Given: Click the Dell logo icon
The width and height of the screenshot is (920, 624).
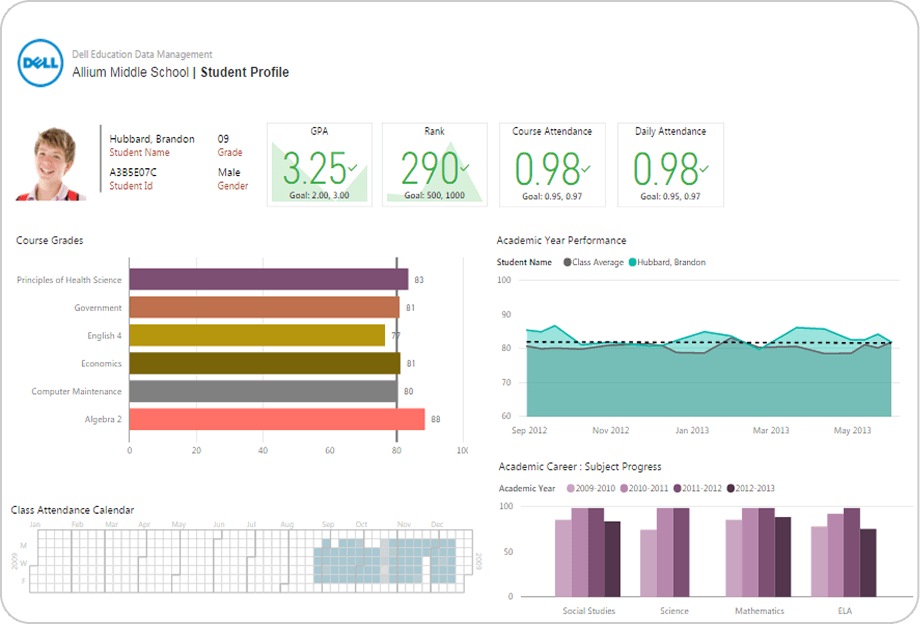Looking at the screenshot, I should point(40,63).
